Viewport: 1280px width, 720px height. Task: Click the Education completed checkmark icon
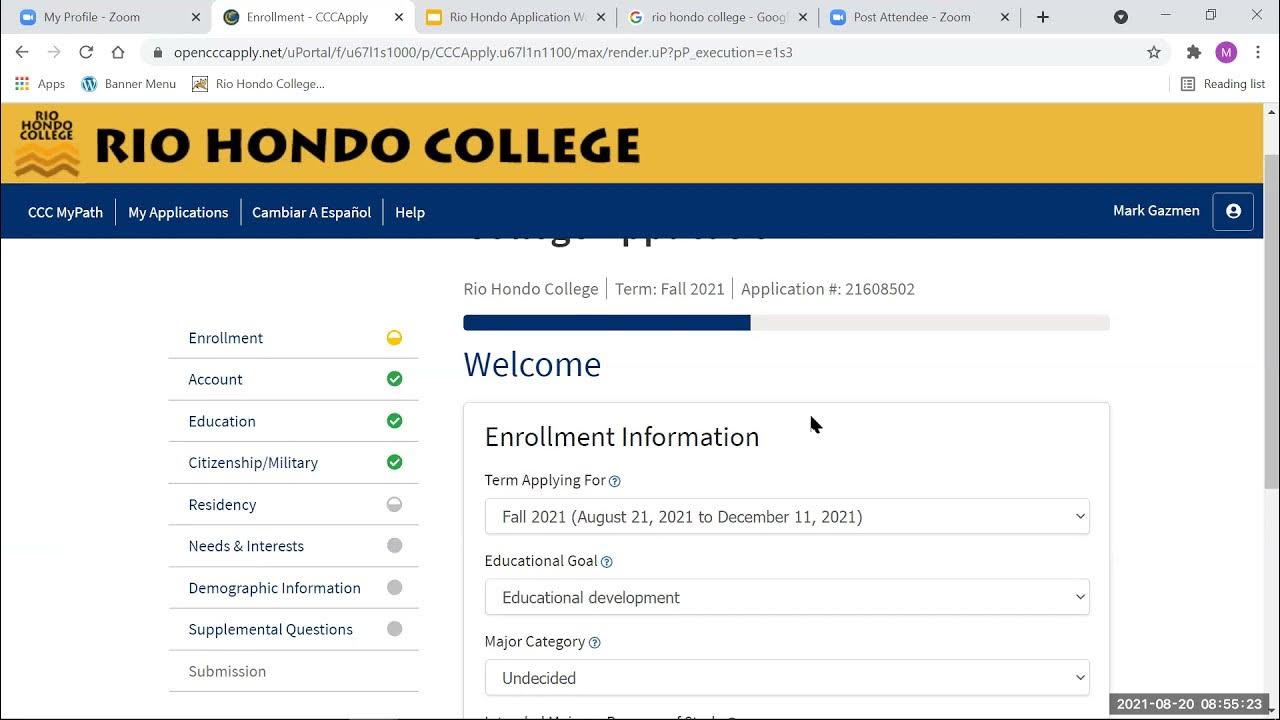(394, 421)
